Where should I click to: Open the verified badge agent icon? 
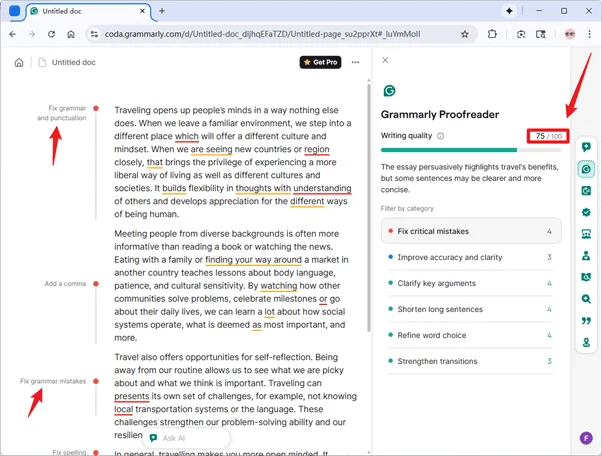[x=586, y=212]
